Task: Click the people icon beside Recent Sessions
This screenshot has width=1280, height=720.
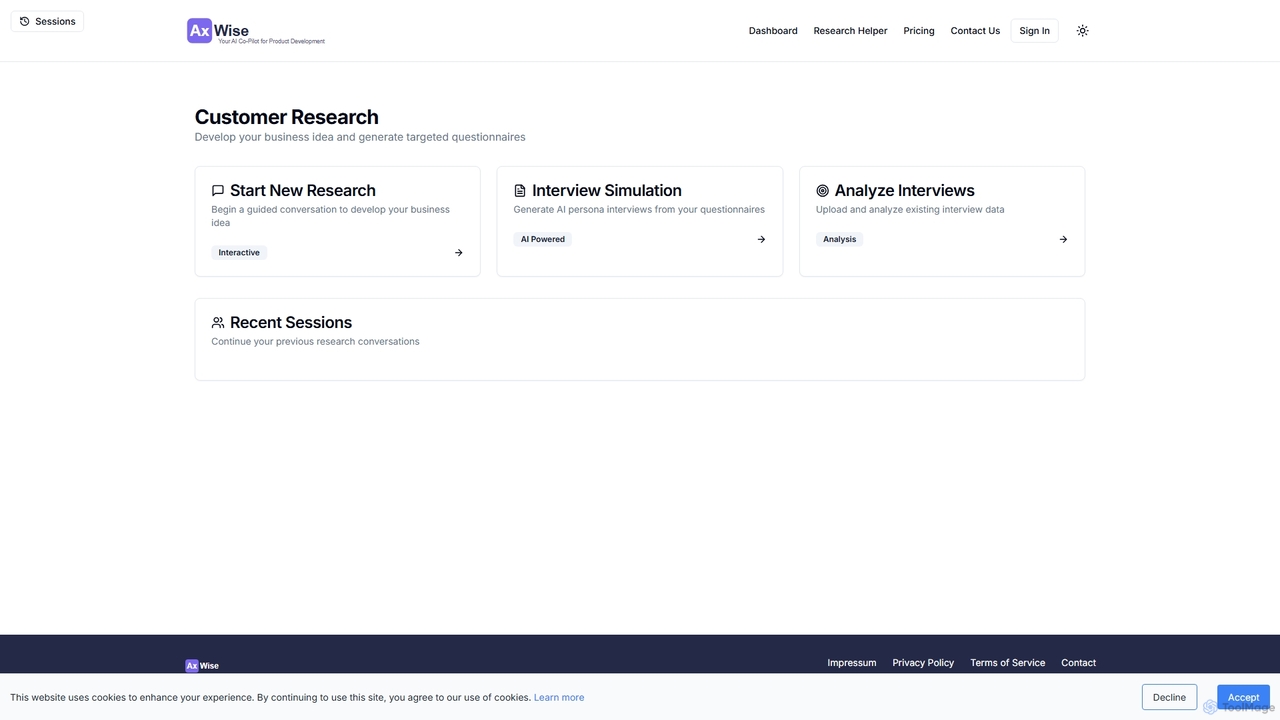Action: pyautogui.click(x=218, y=323)
